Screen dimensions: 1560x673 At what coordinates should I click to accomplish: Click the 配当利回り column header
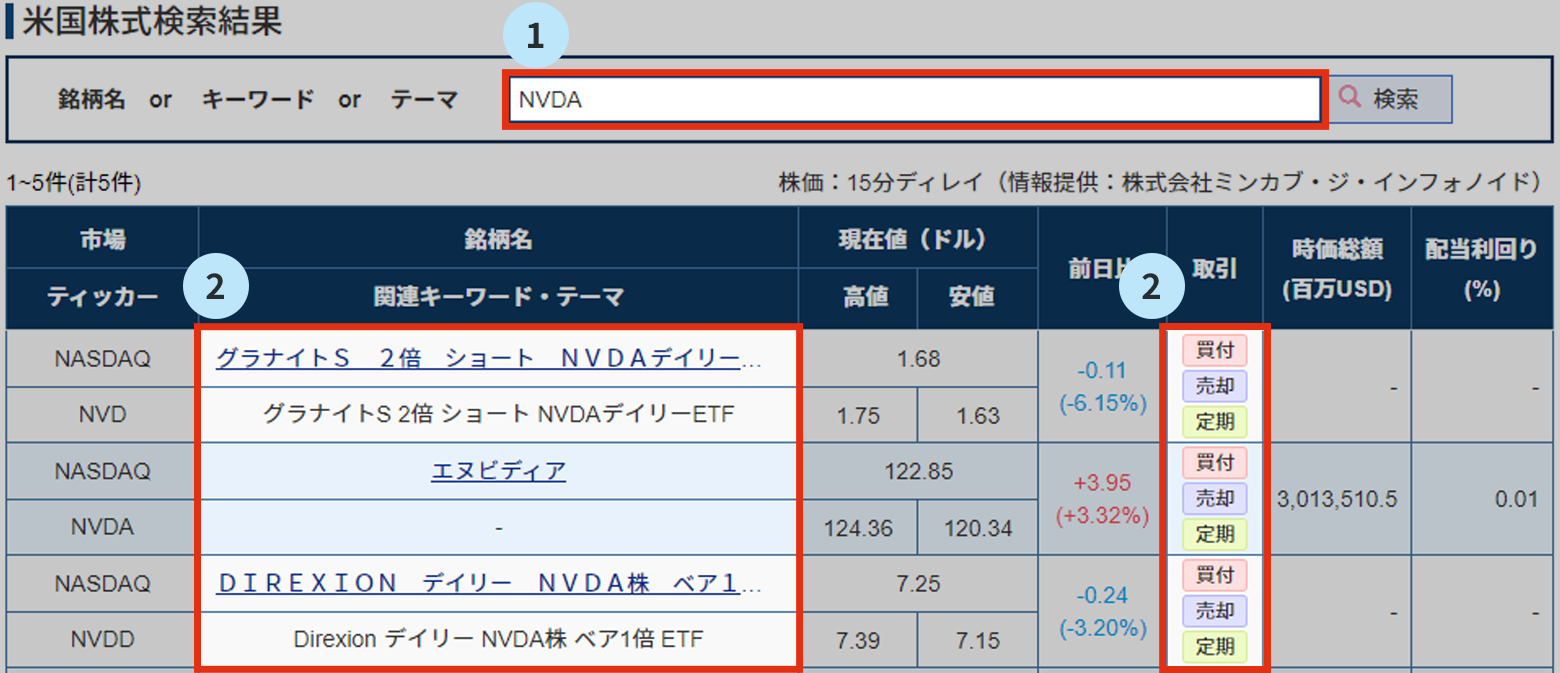click(1482, 269)
